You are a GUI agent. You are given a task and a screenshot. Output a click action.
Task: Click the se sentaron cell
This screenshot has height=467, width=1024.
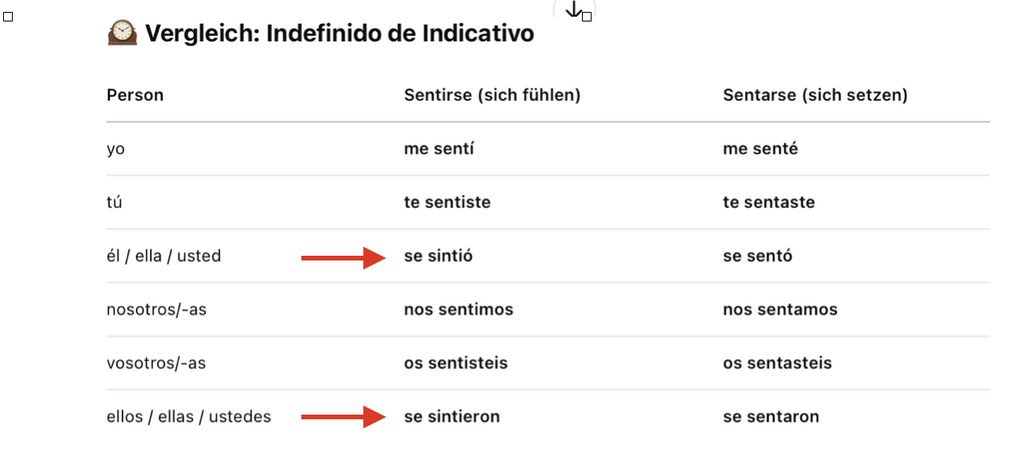pyautogui.click(x=771, y=417)
